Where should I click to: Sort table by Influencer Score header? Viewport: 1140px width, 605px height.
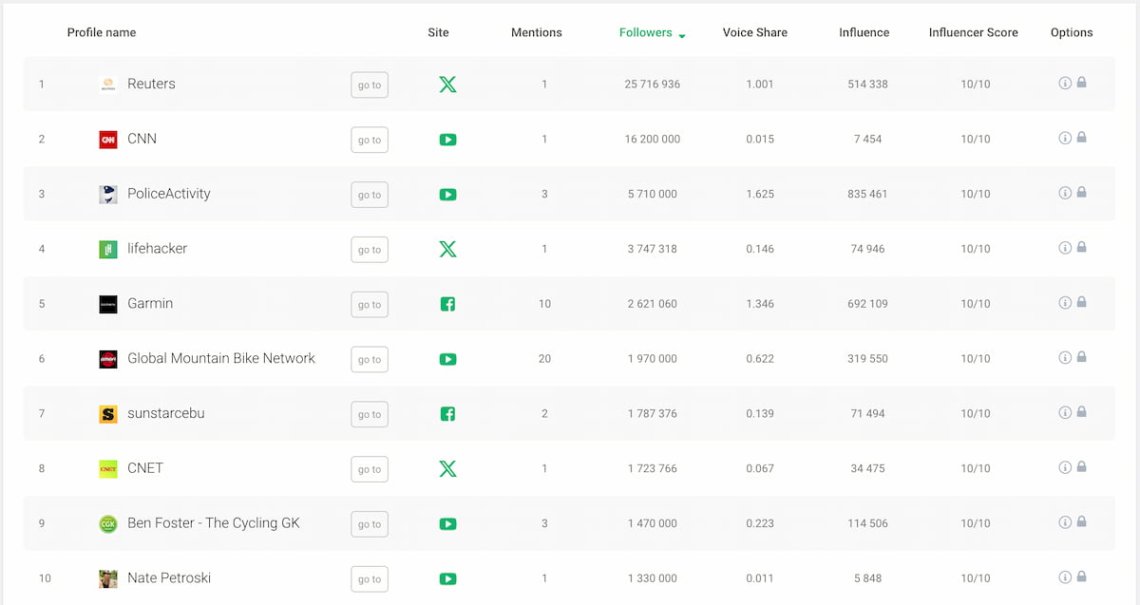coord(974,33)
